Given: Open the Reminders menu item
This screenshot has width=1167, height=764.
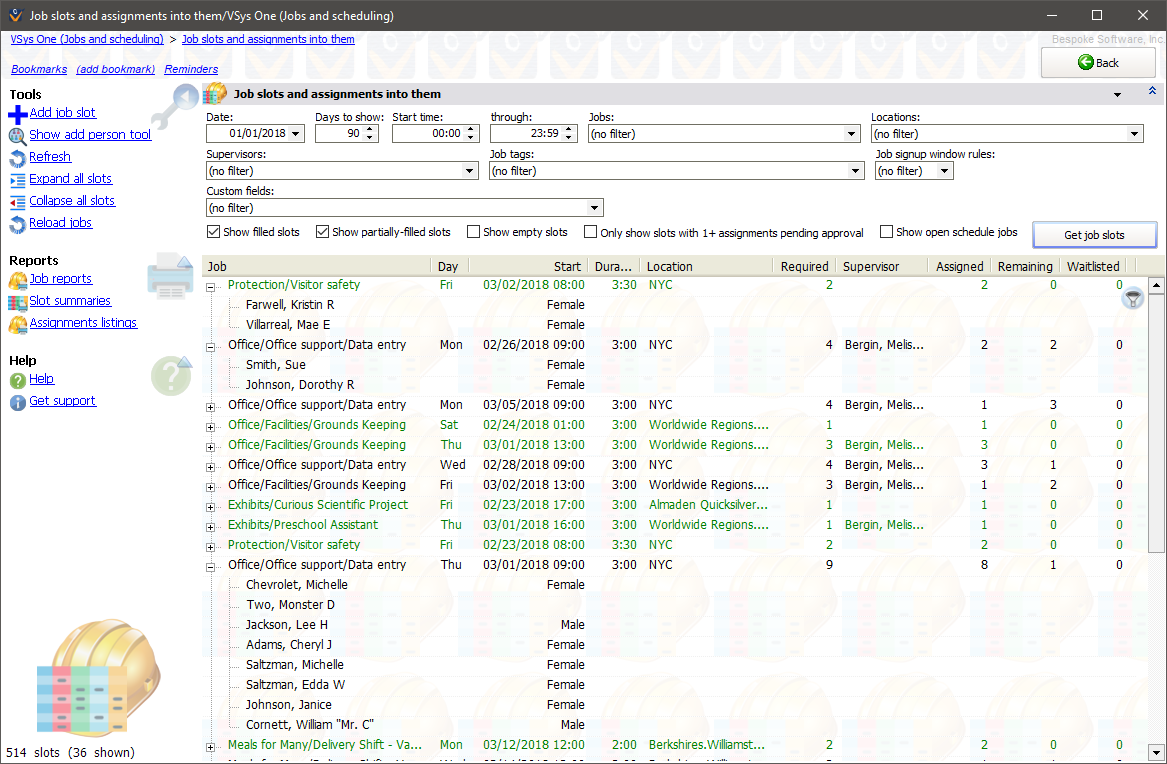Looking at the screenshot, I should point(192,69).
